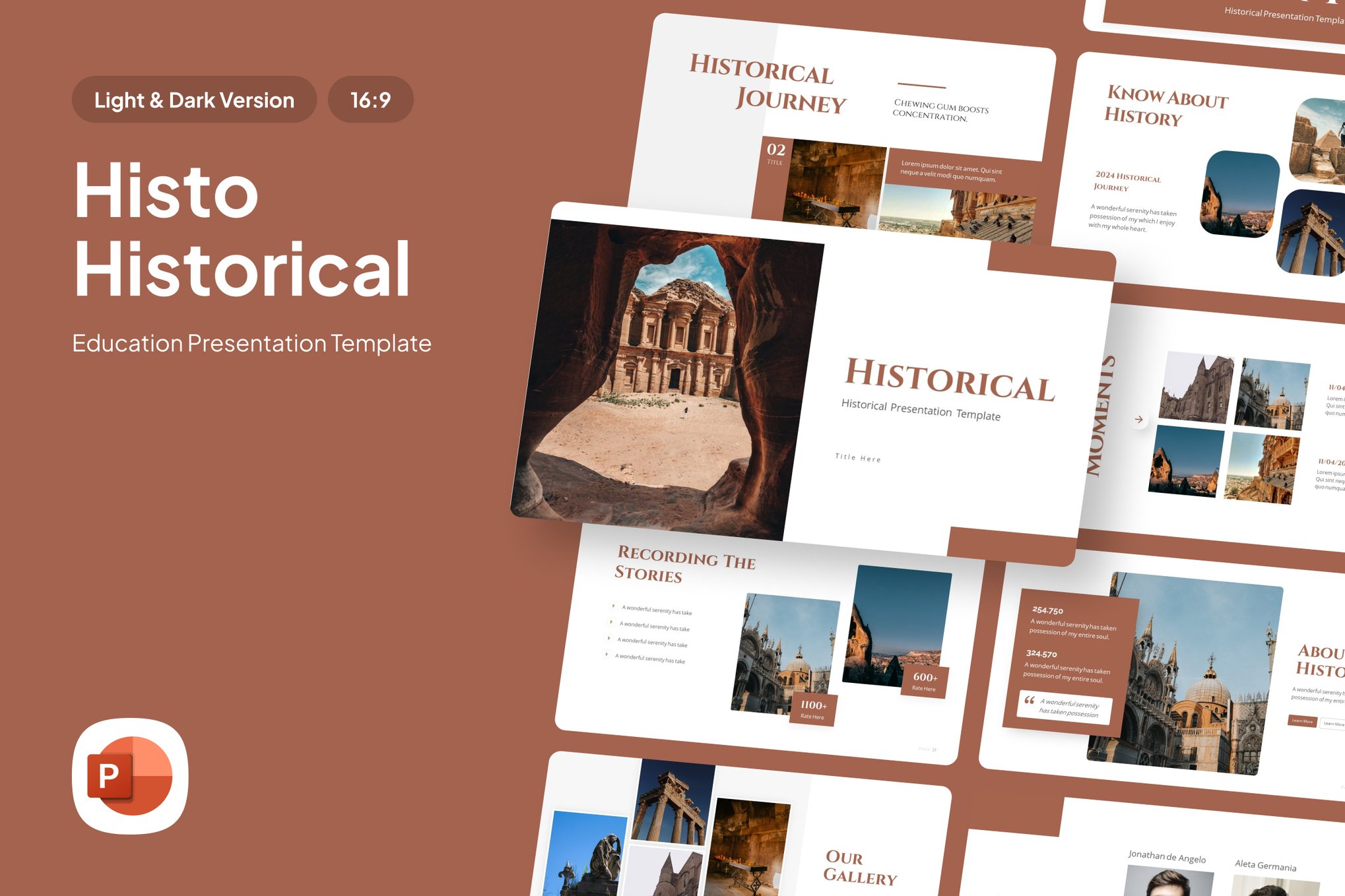Screen dimensions: 1345x896
Task: Open the rounded pyramid photo
Action: (x=1317, y=141)
